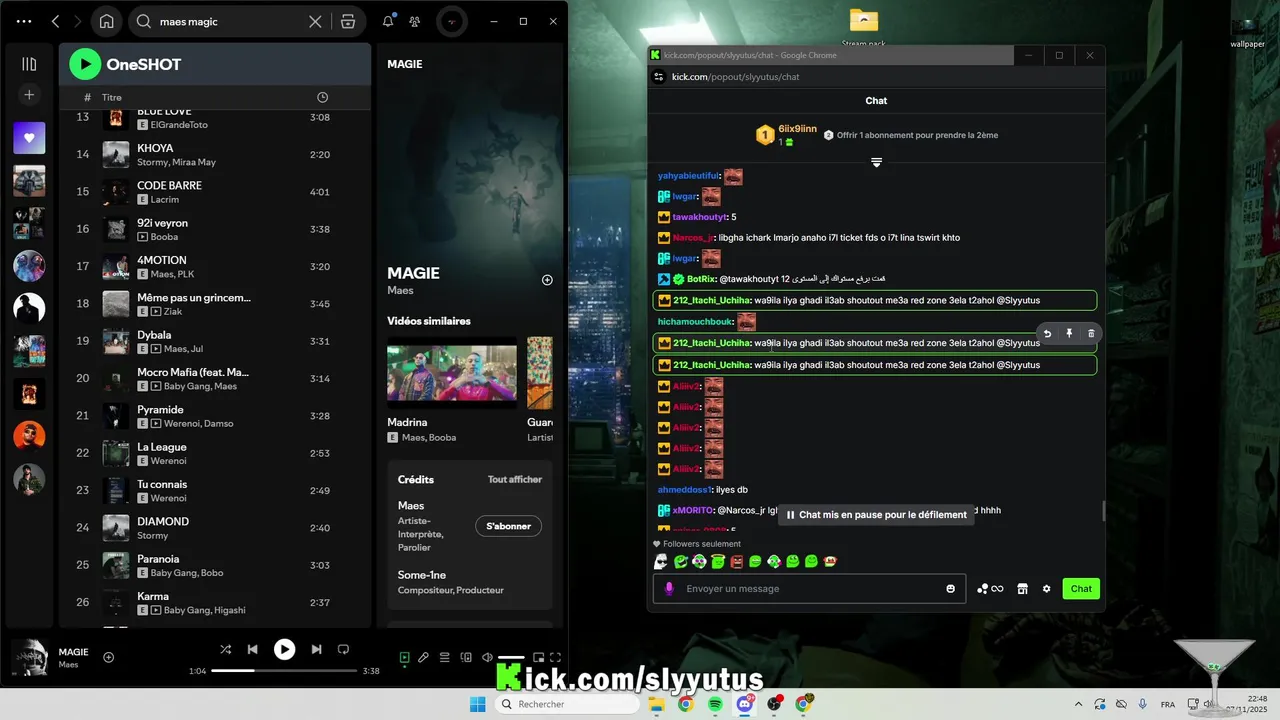Image resolution: width=1280 pixels, height=720 pixels.
Task: Add MAGIE to Liked Songs in player bar
Action: click(109, 657)
